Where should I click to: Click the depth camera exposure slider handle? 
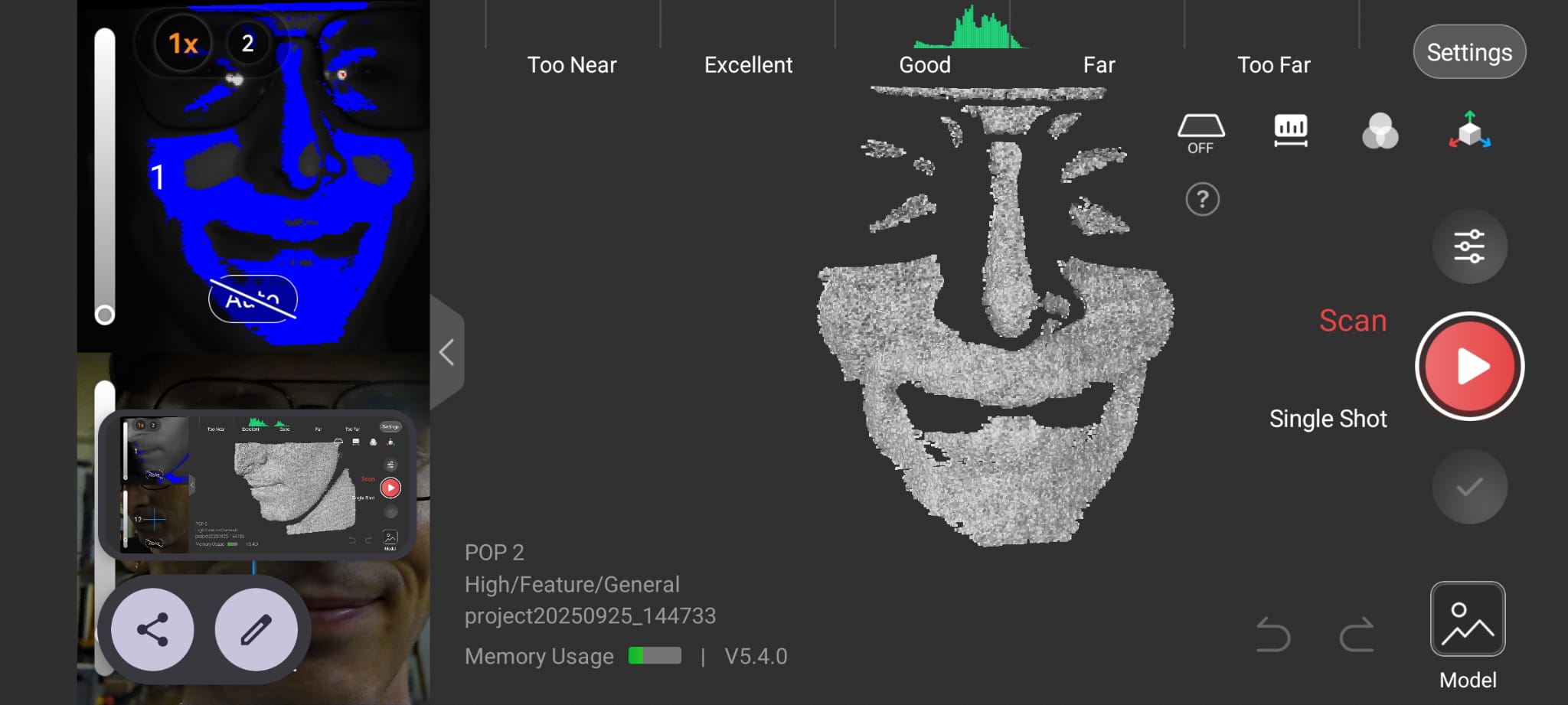point(105,315)
